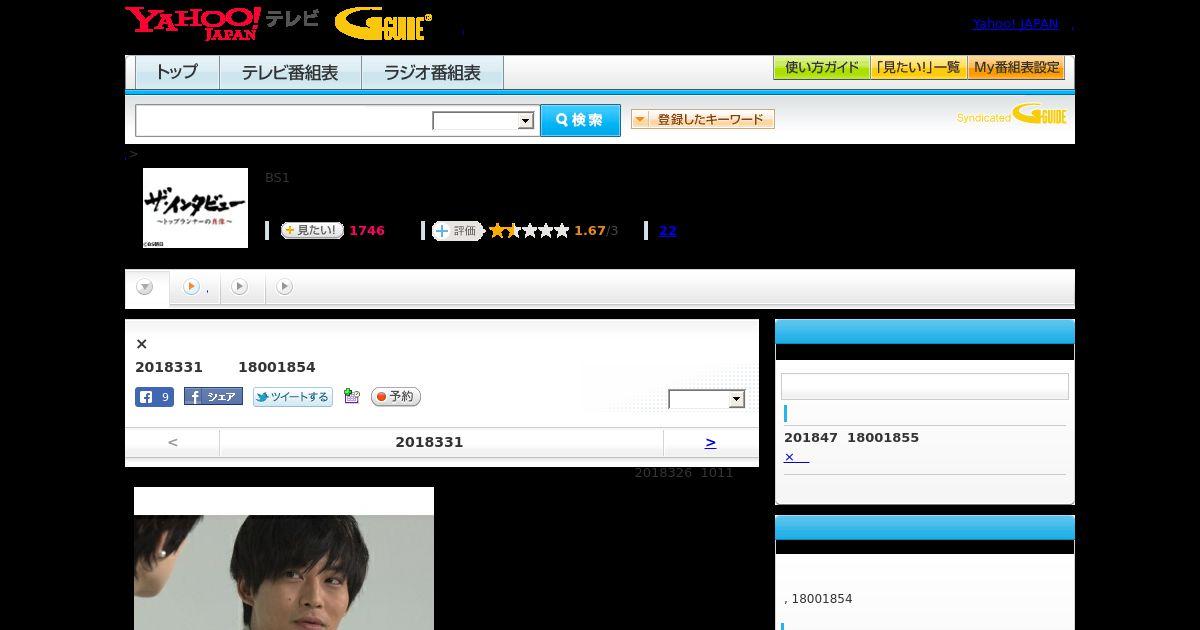Click the G-GUIDE logo in header

[x=383, y=24]
